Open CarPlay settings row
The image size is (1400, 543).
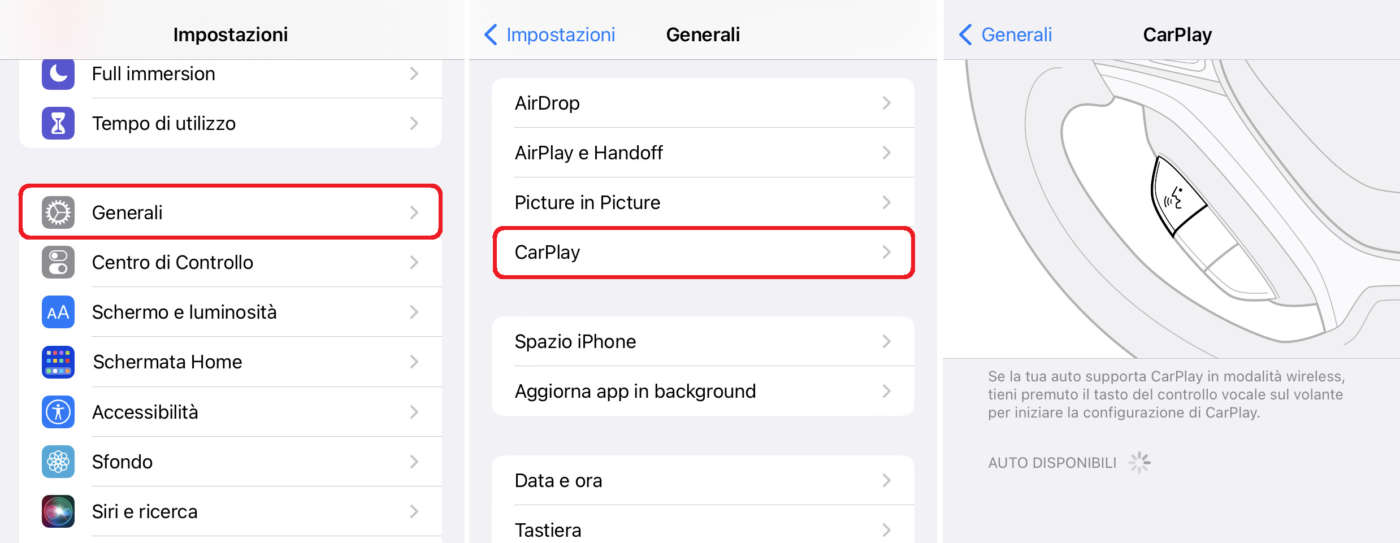(702, 253)
